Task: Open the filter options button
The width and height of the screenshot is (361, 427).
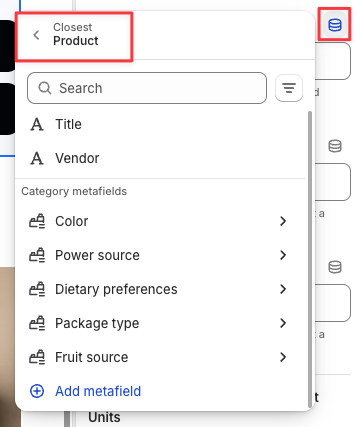Action: point(289,88)
